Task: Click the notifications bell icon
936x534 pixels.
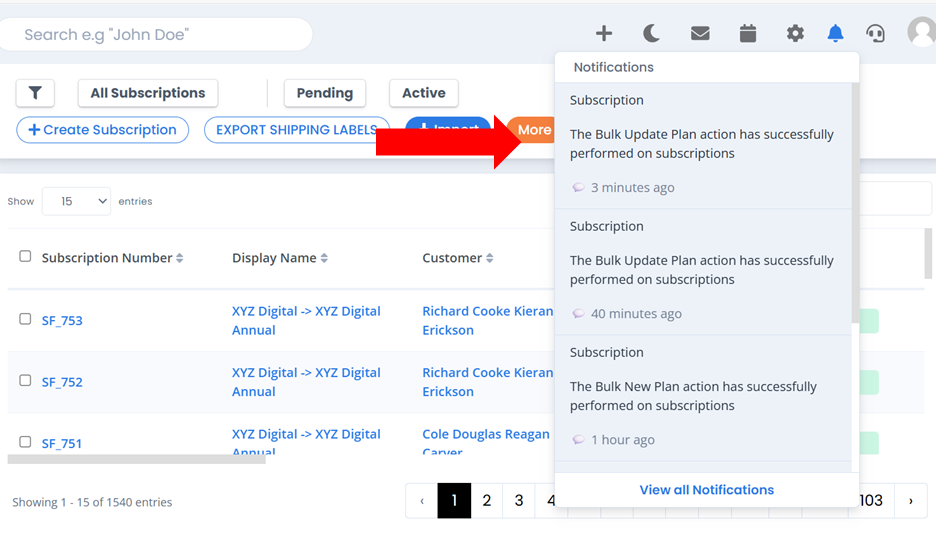Action: pyautogui.click(x=835, y=33)
